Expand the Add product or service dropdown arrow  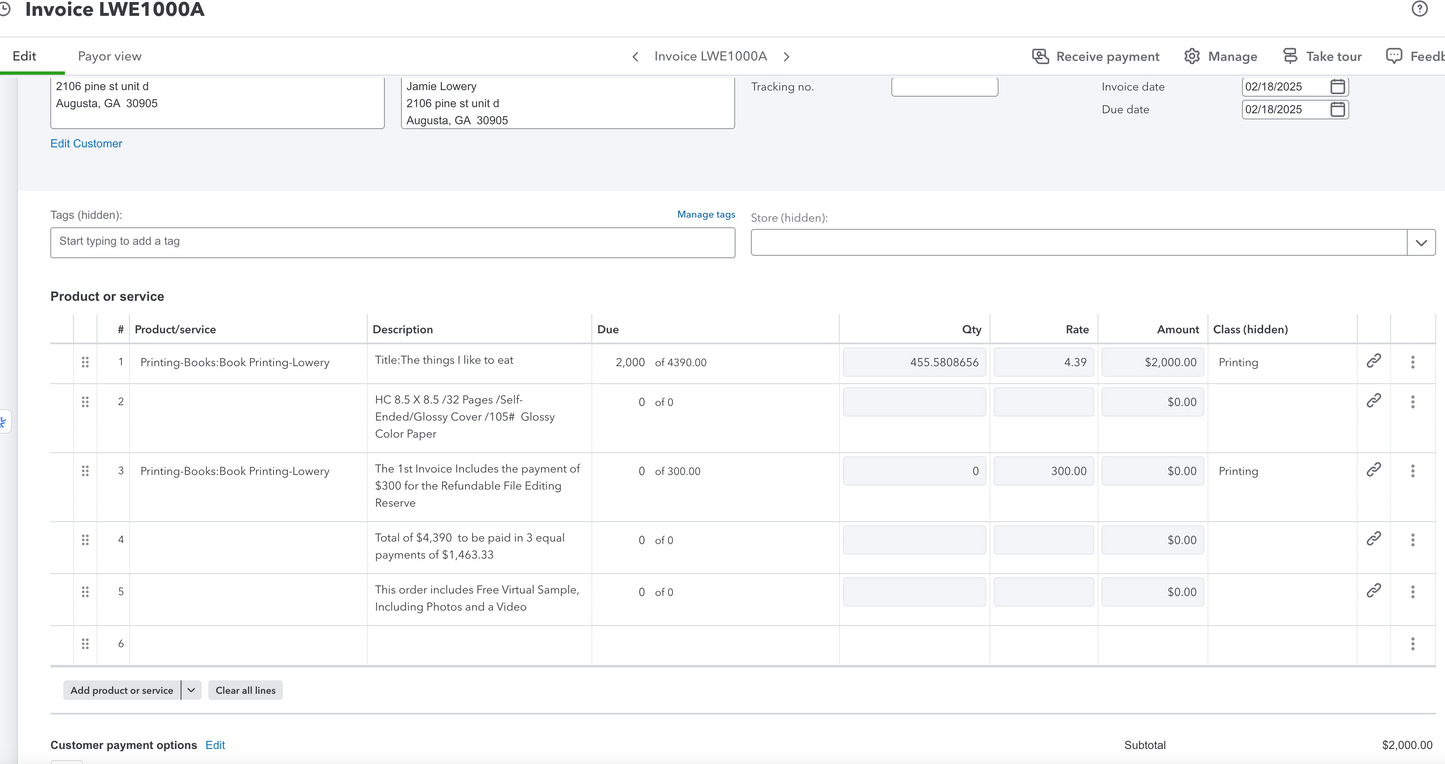[x=191, y=690]
